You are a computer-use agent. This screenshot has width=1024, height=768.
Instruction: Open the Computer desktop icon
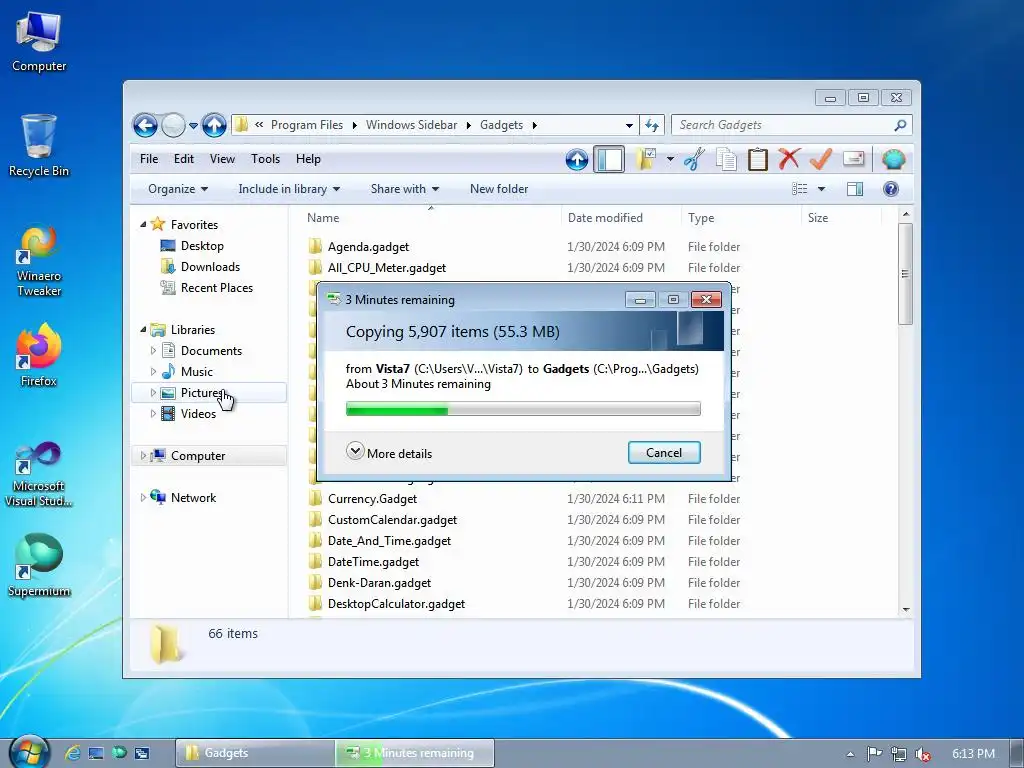39,42
